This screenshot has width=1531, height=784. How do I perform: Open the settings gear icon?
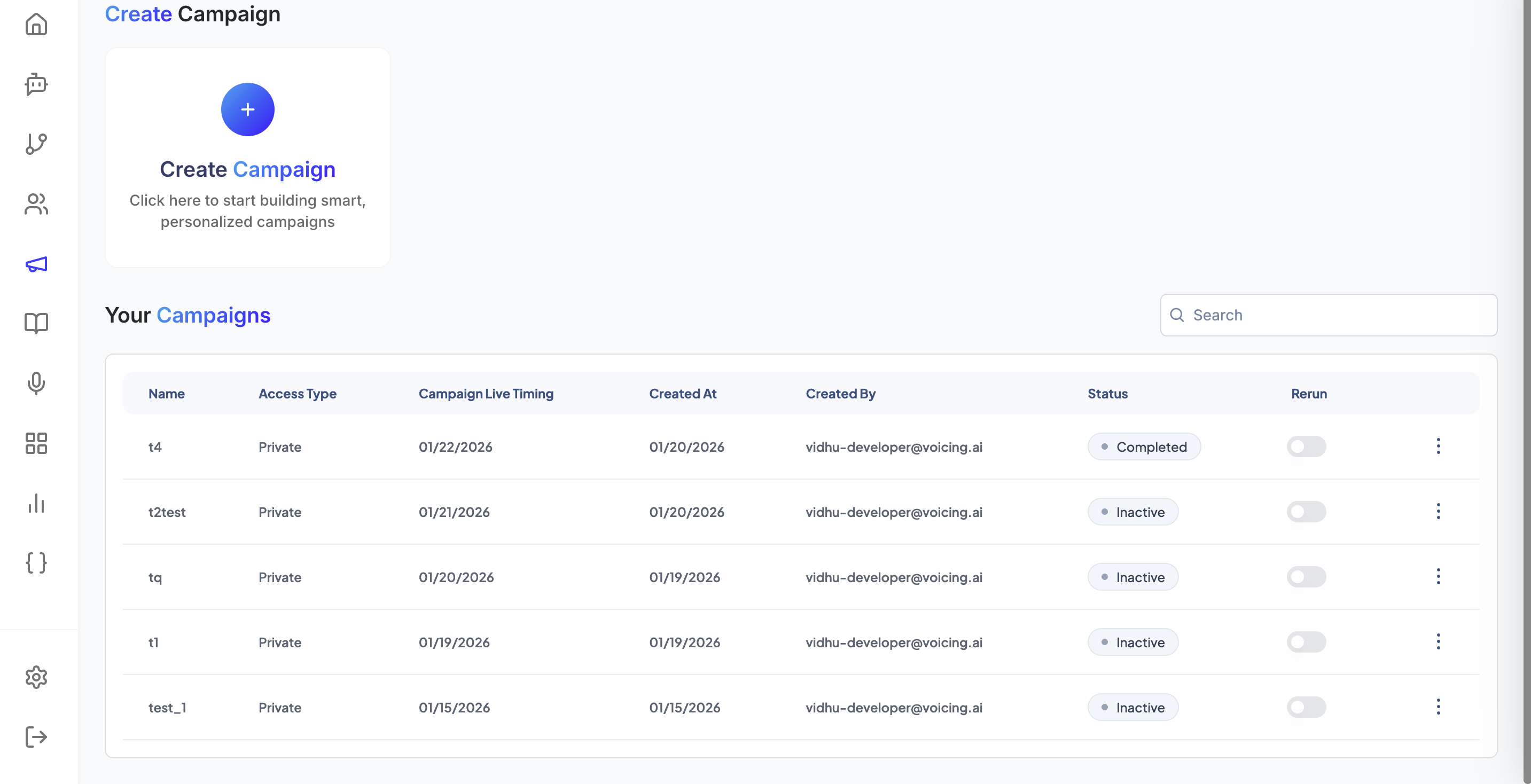point(36,677)
